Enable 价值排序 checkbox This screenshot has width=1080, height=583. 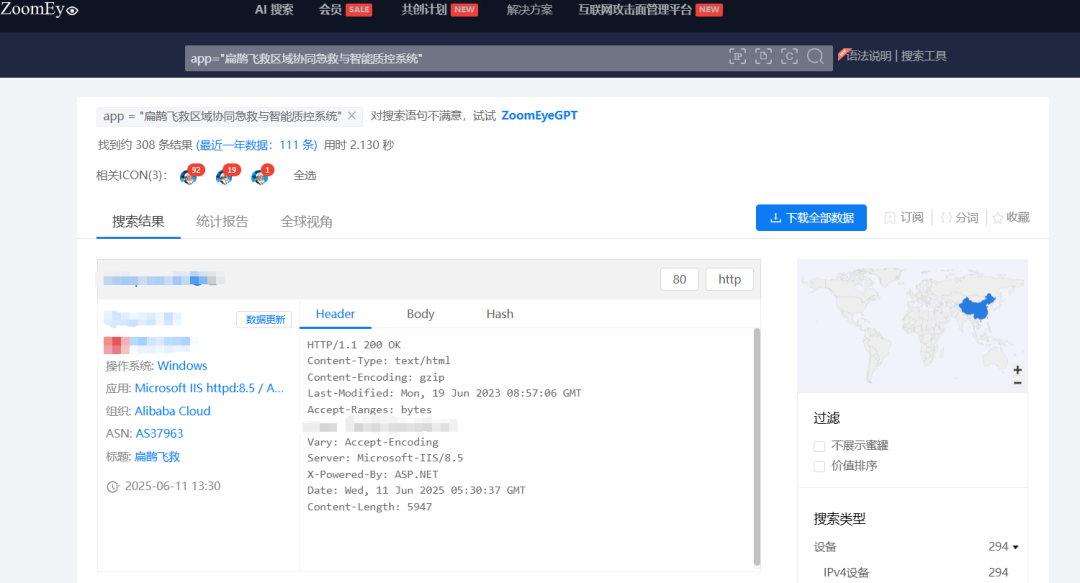819,467
